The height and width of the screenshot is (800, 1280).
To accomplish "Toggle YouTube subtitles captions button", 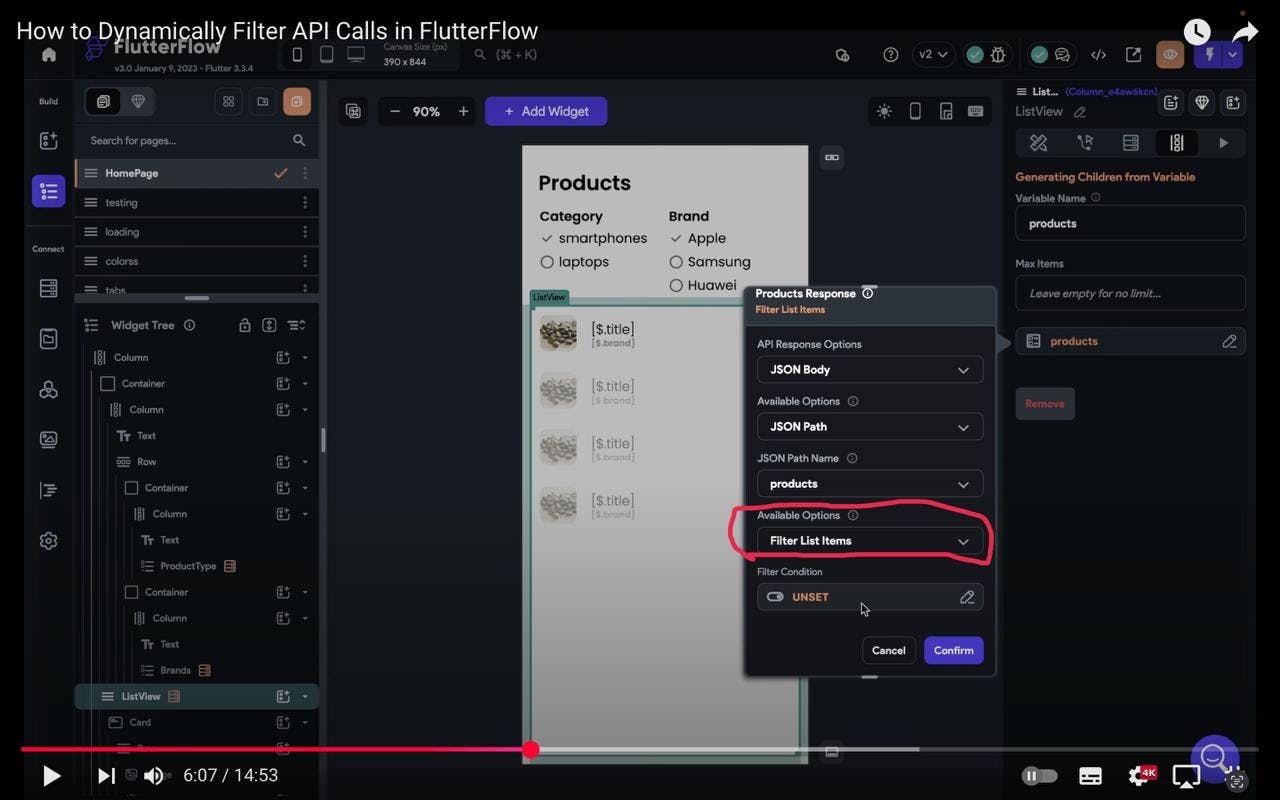I will click(x=1091, y=776).
